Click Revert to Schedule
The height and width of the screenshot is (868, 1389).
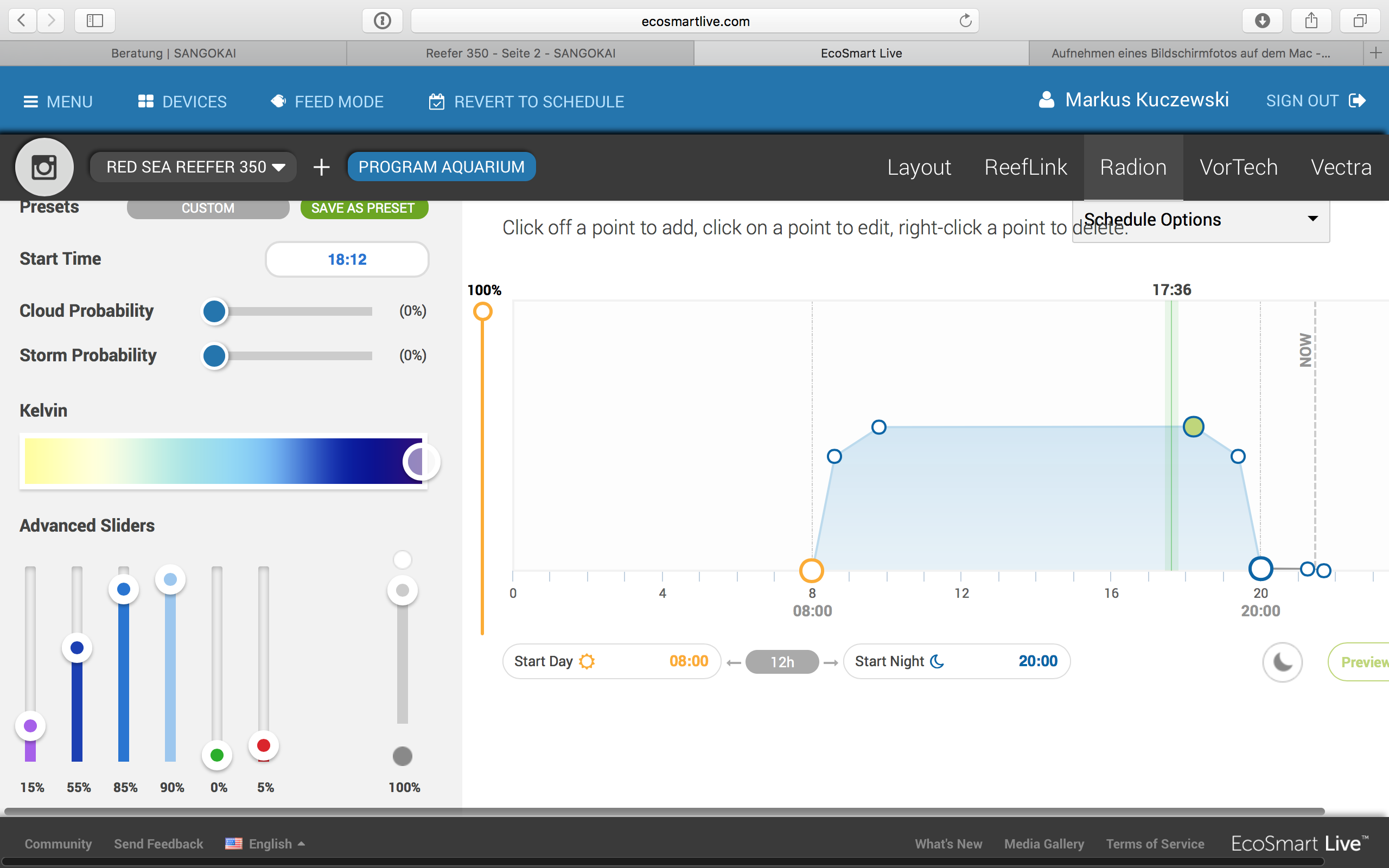[x=526, y=101]
